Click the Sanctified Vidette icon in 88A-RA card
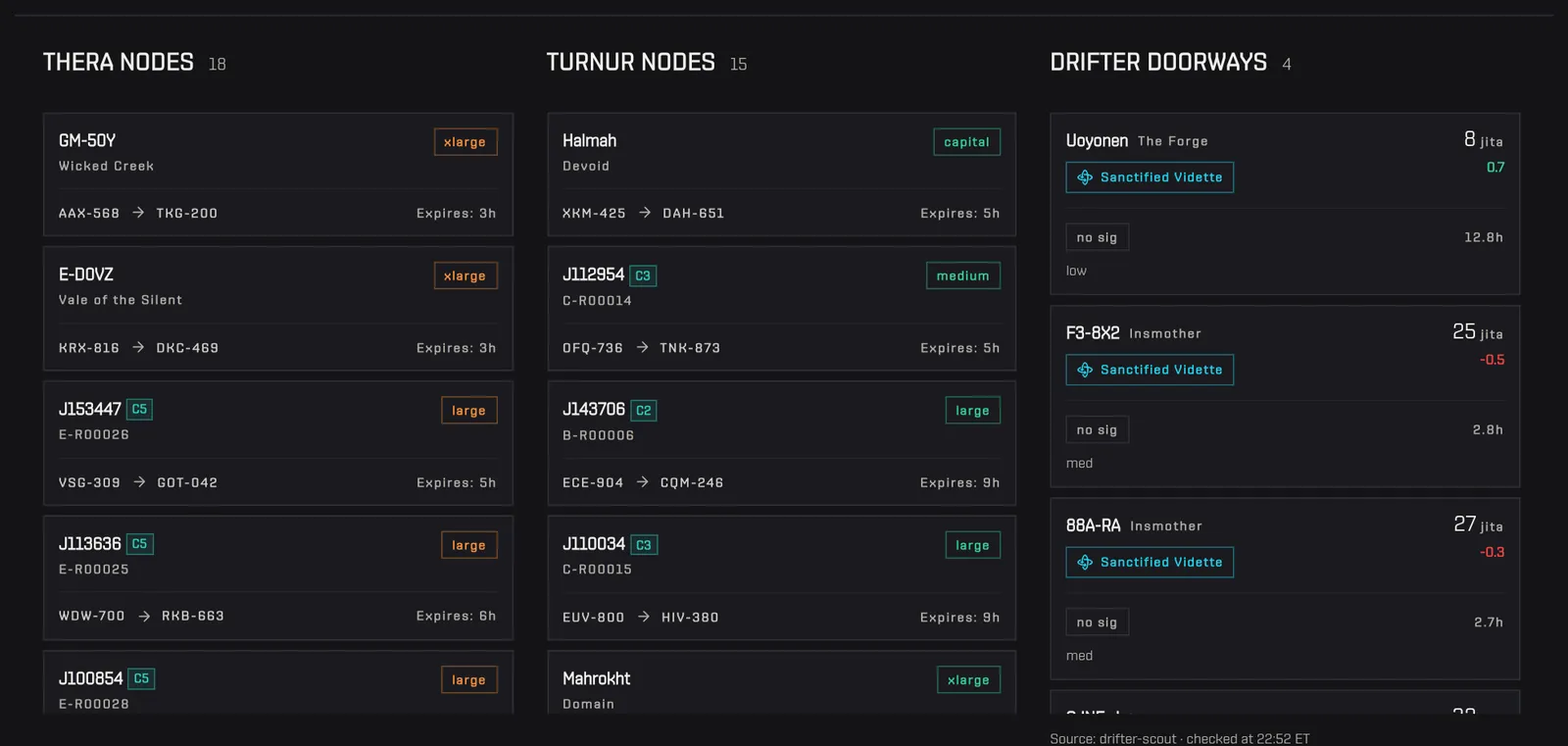 (x=1085, y=563)
